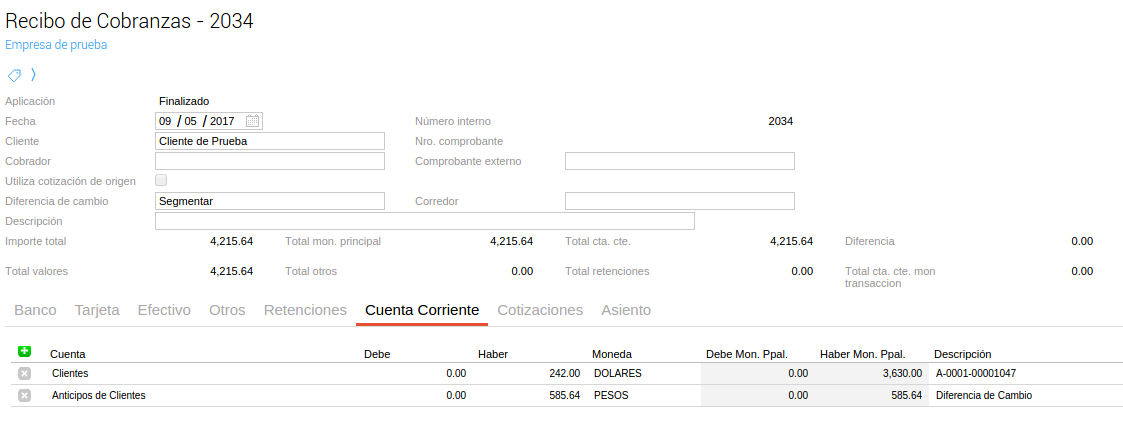View the Asiento tab
The height and width of the screenshot is (424, 1123).
[626, 310]
